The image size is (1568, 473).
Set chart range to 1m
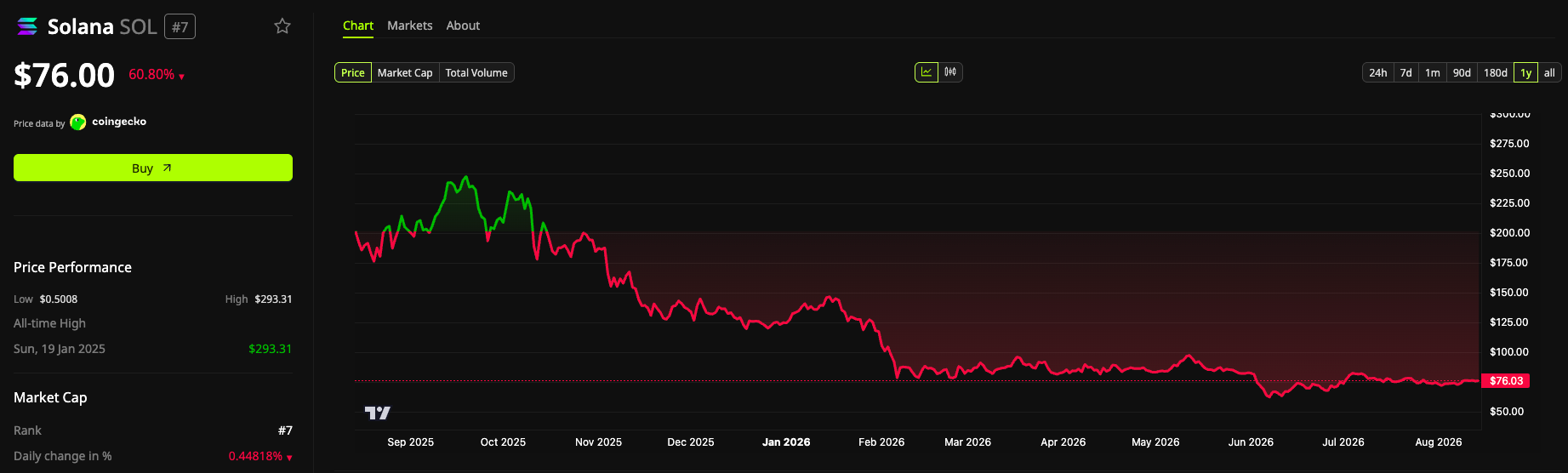tap(1433, 72)
